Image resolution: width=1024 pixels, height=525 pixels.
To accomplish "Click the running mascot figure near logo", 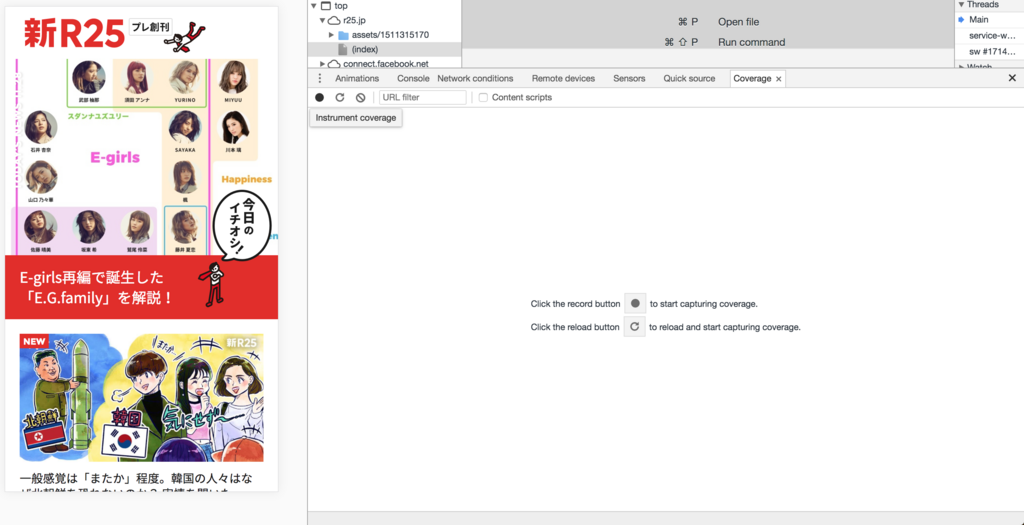I will 184,37.
